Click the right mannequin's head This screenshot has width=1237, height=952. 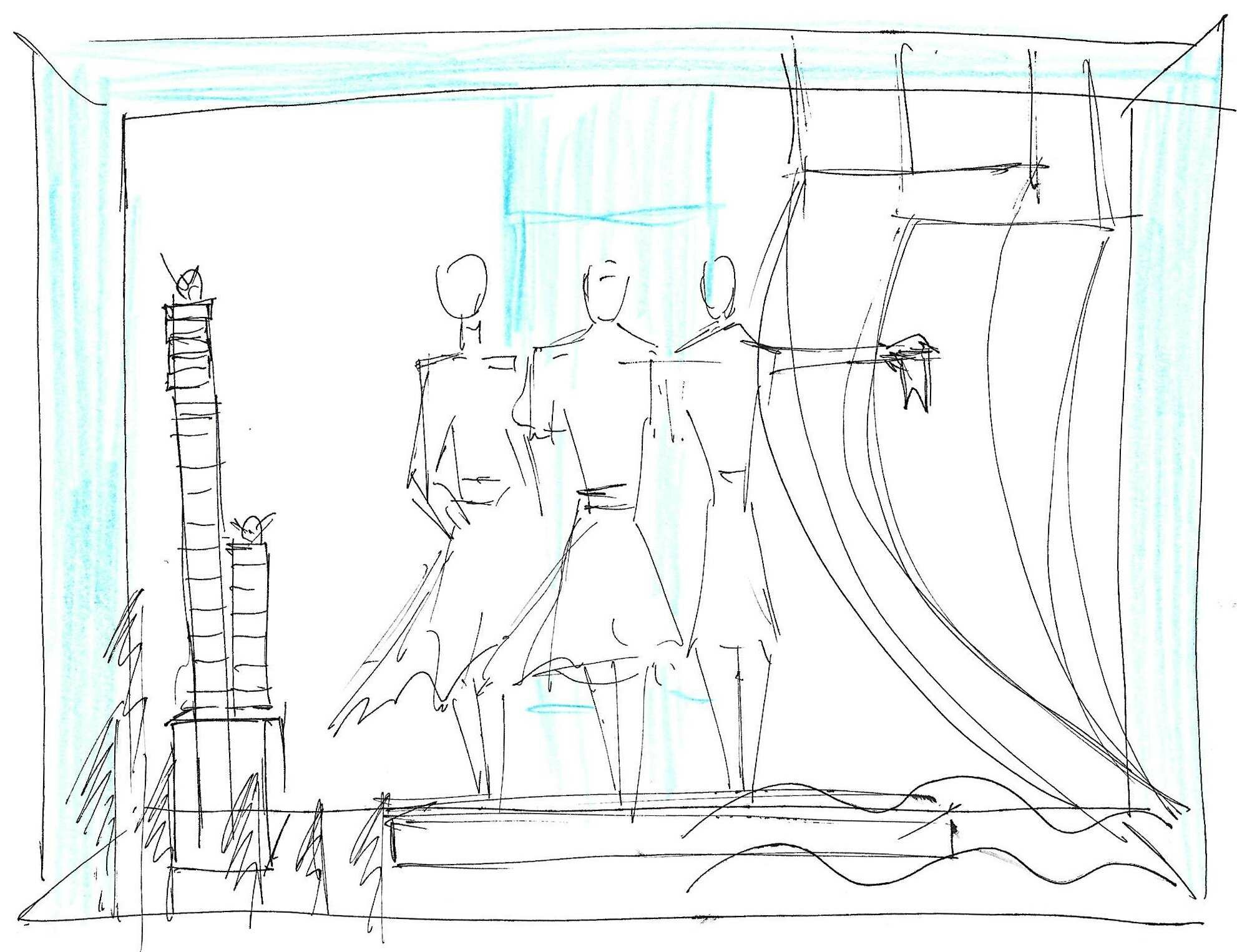[719, 287]
